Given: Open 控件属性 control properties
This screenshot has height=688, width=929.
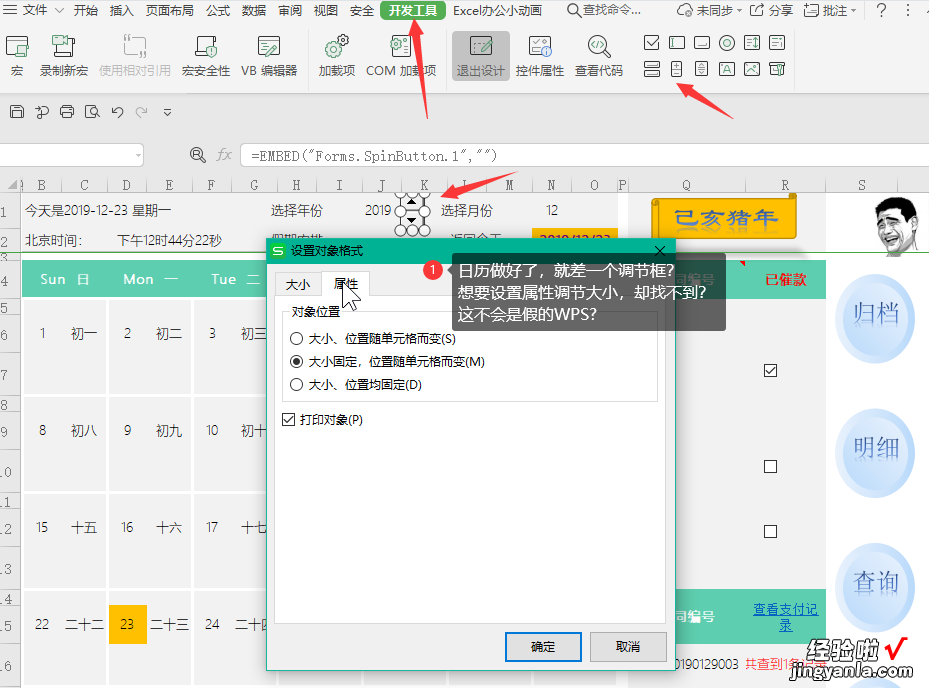Looking at the screenshot, I should point(539,55).
